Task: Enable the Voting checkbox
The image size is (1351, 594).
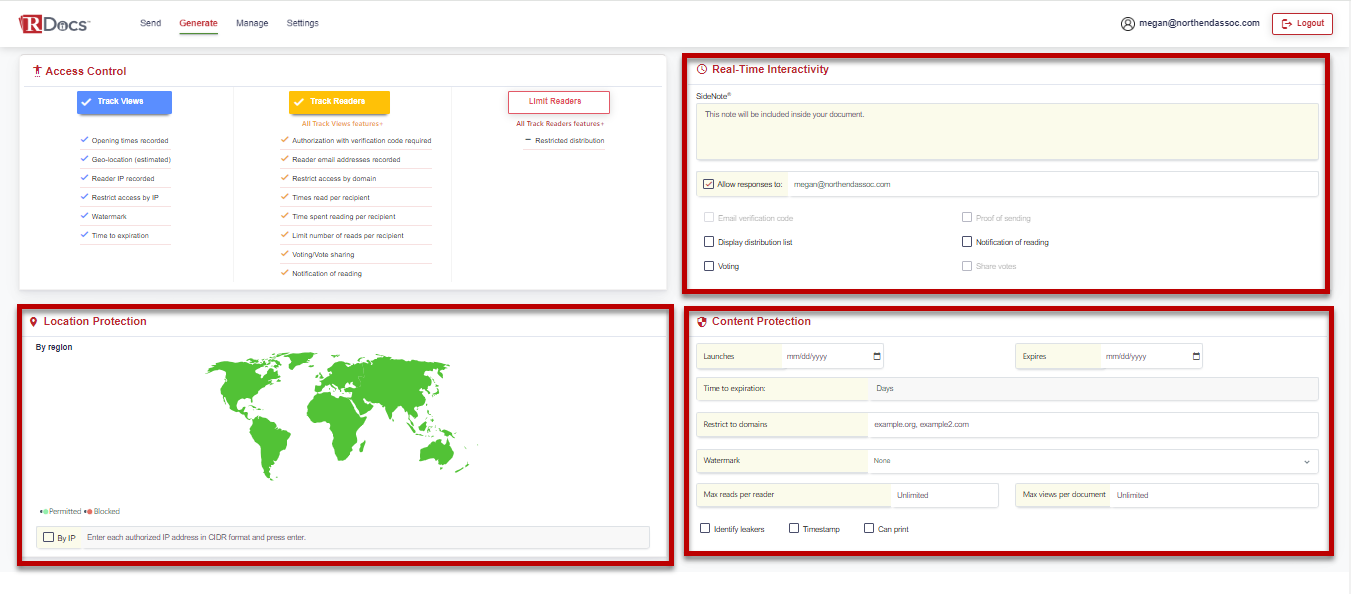Action: tap(709, 265)
